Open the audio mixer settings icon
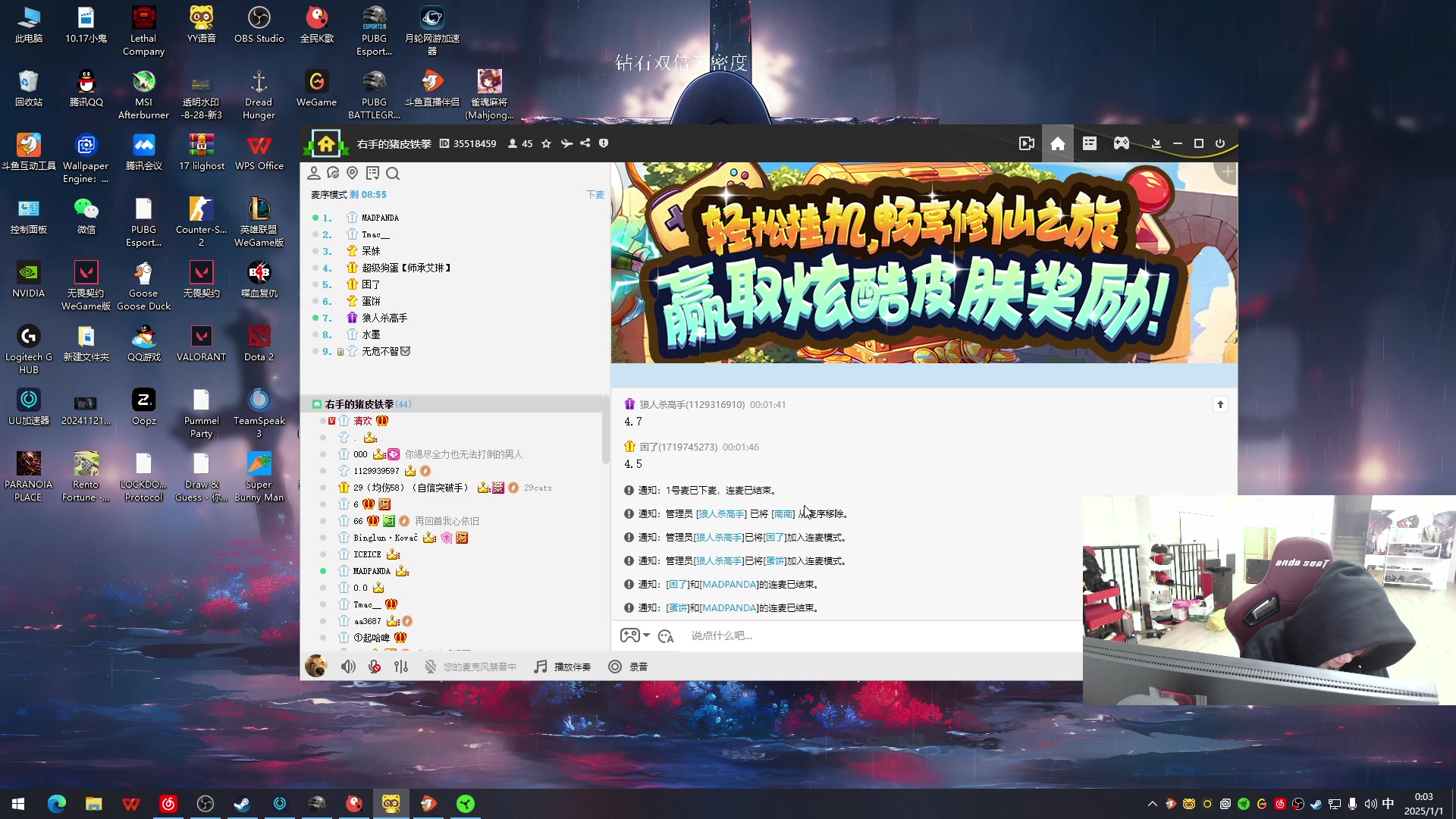The width and height of the screenshot is (1456, 819). [x=401, y=667]
